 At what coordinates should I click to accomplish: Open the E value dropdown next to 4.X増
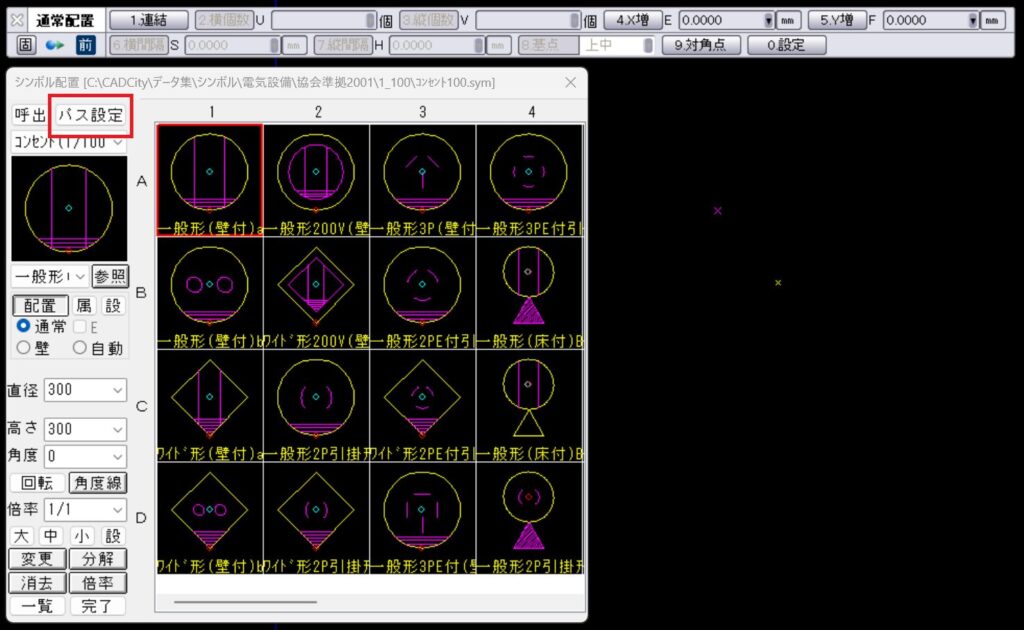tap(769, 20)
